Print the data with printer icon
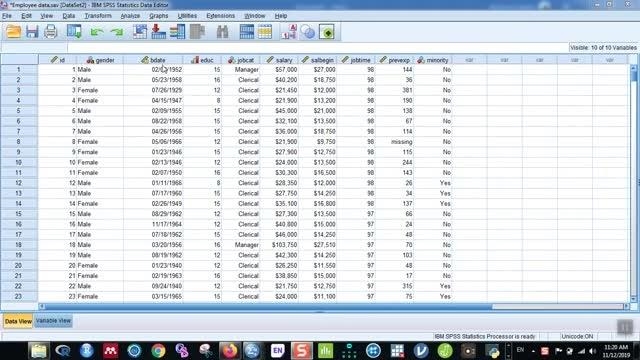640x360 pixels. click(51, 31)
